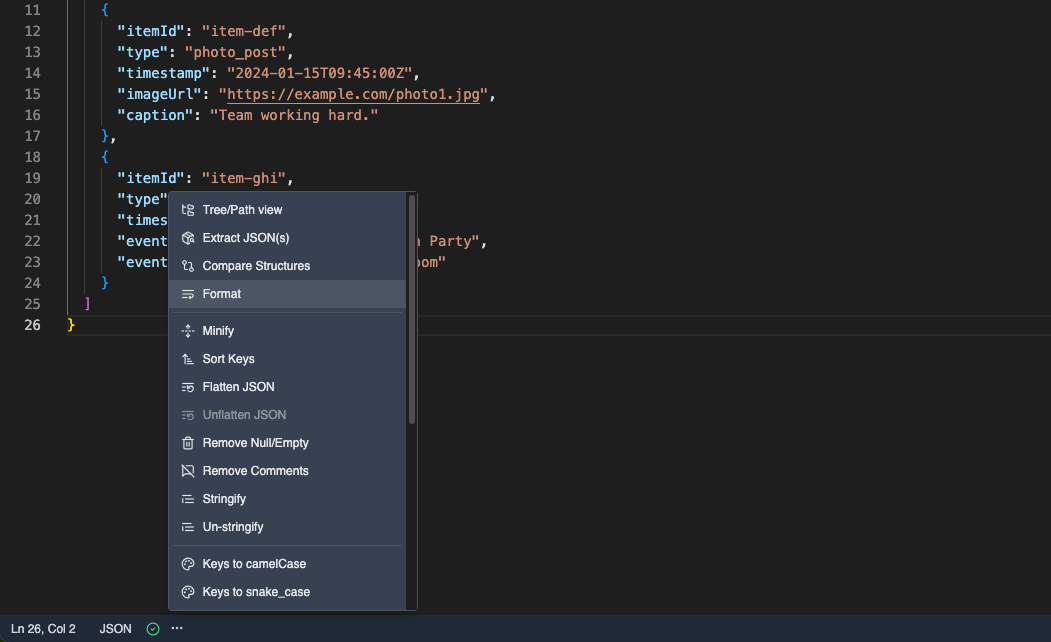Click the disabled Unflatten JSON entry

(x=289, y=415)
